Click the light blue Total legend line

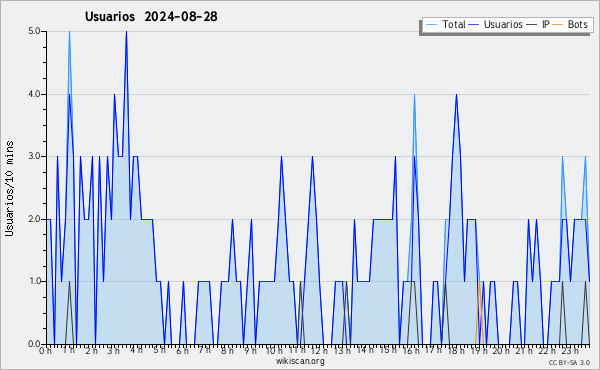(431, 25)
